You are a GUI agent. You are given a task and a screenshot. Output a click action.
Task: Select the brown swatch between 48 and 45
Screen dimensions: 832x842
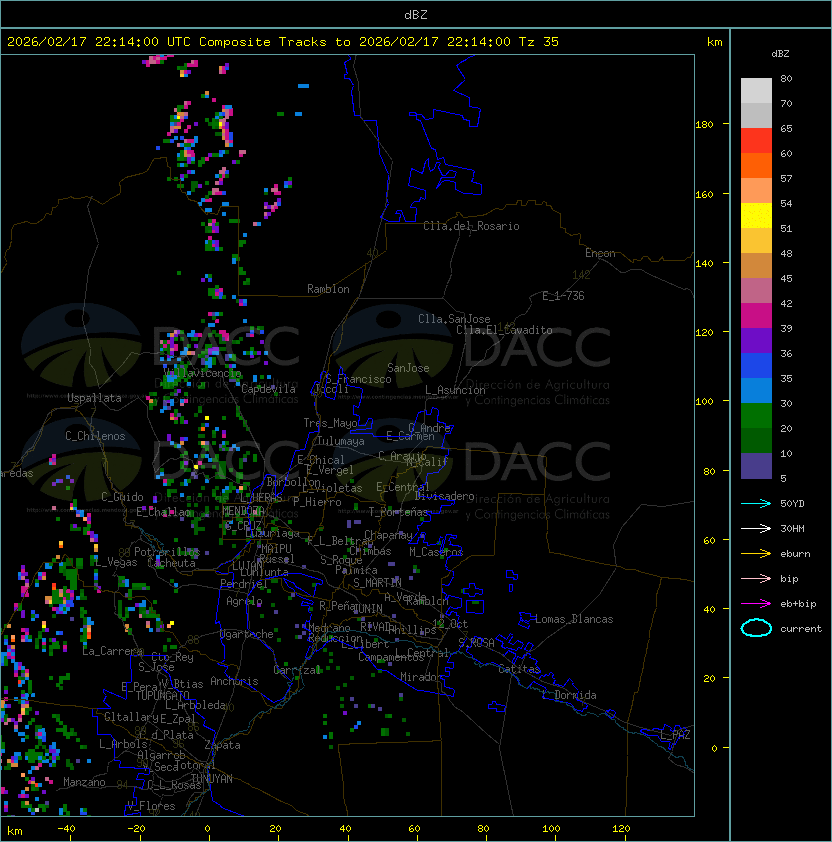point(756,266)
